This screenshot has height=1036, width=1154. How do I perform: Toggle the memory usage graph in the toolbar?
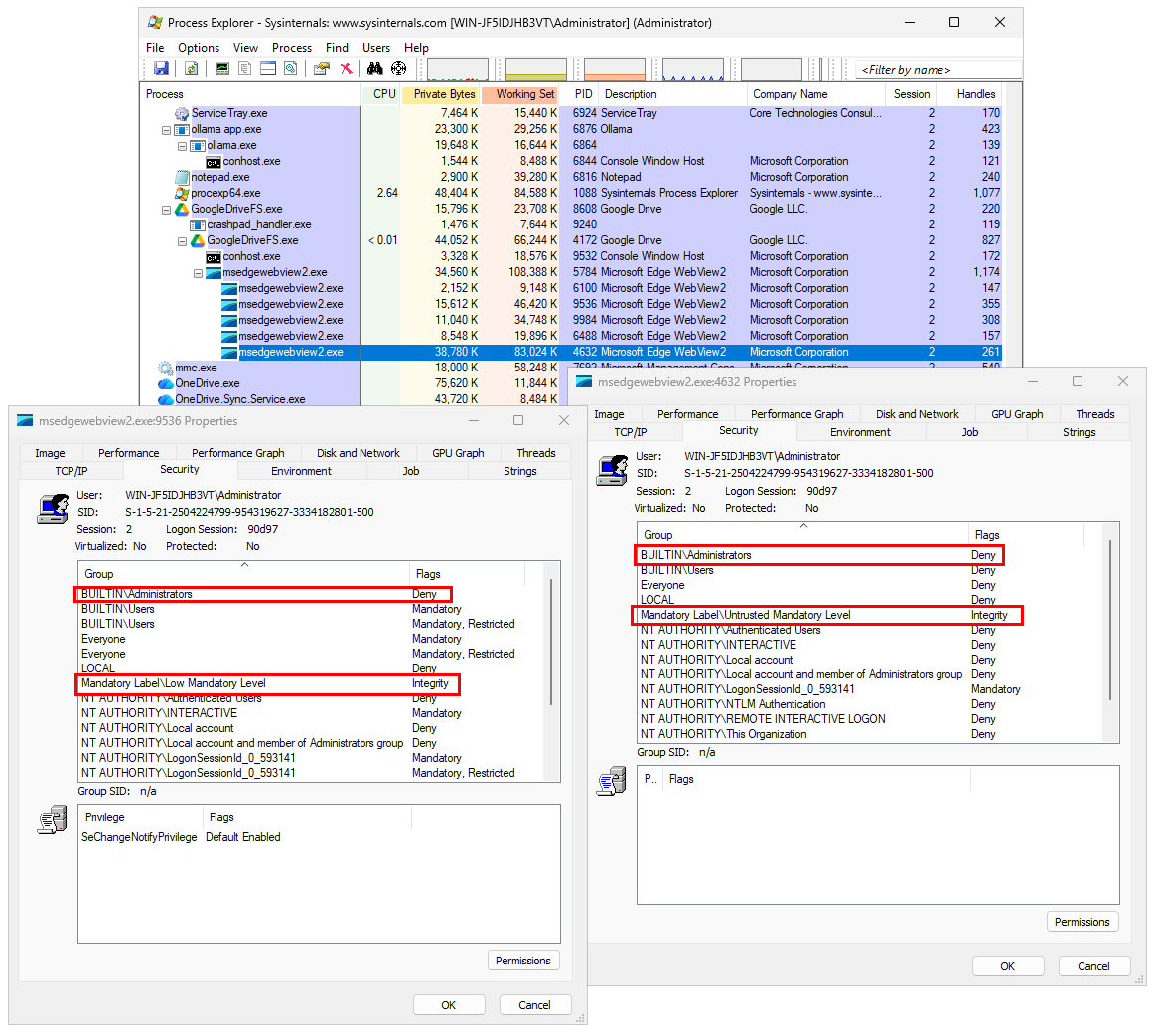tap(535, 69)
